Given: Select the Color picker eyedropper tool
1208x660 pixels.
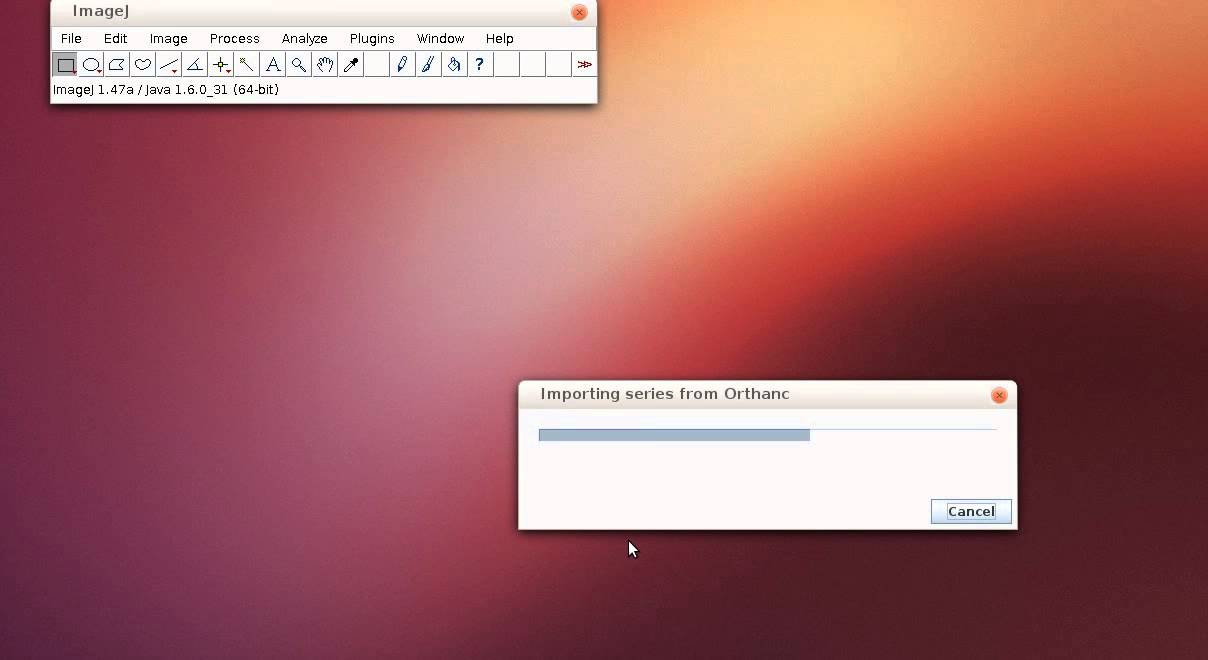Looking at the screenshot, I should tap(351, 65).
